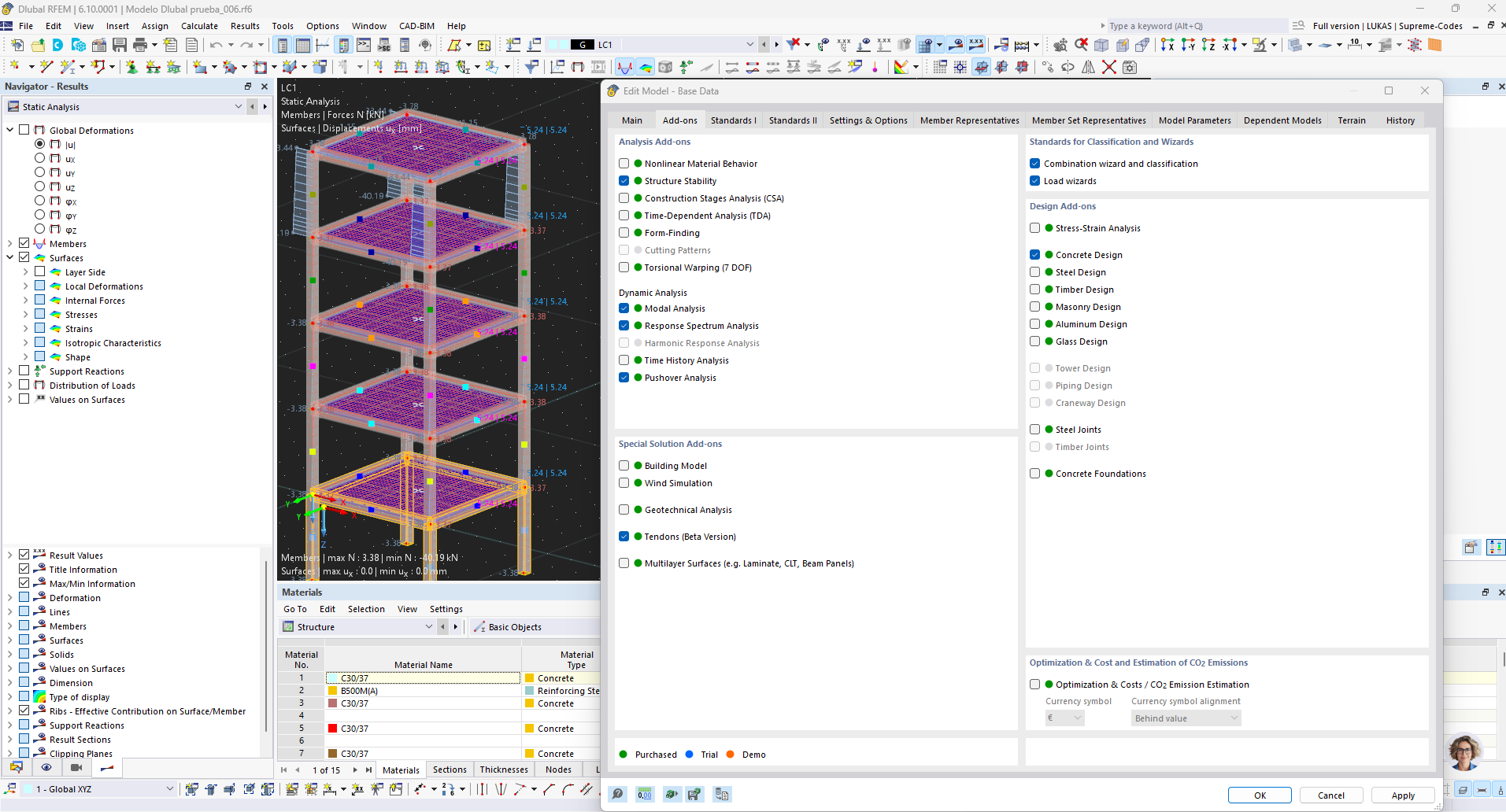Toggle the surface results colored icon
Image resolution: width=1506 pixels, height=812 pixels.
click(645, 67)
